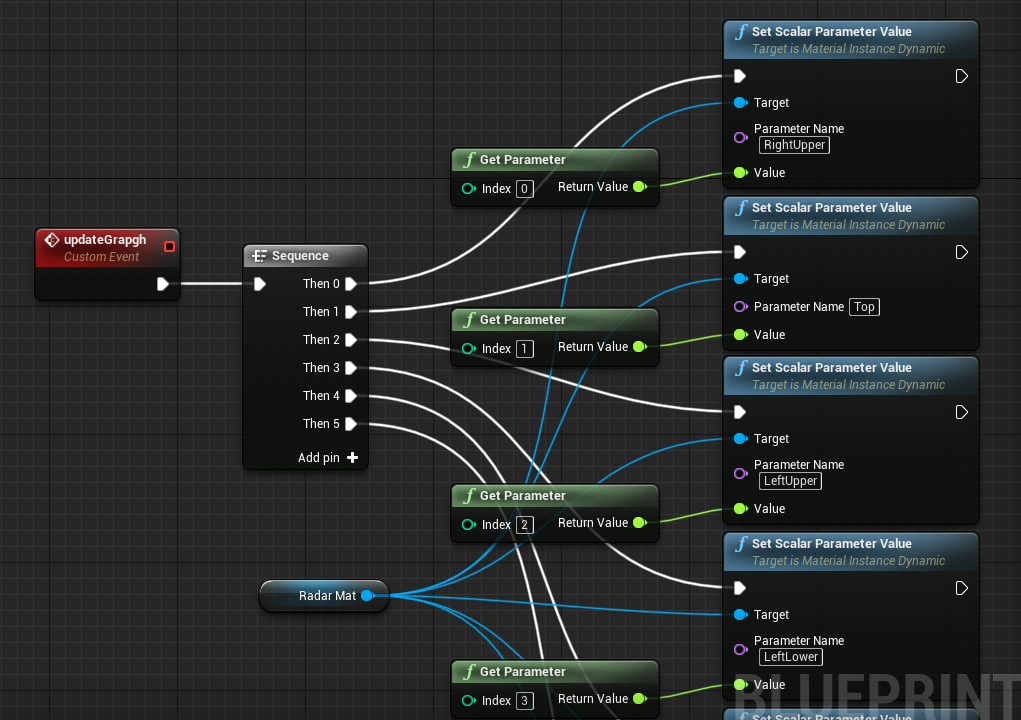Click the Then 3 output pin
This screenshot has height=720, width=1021.
point(351,368)
